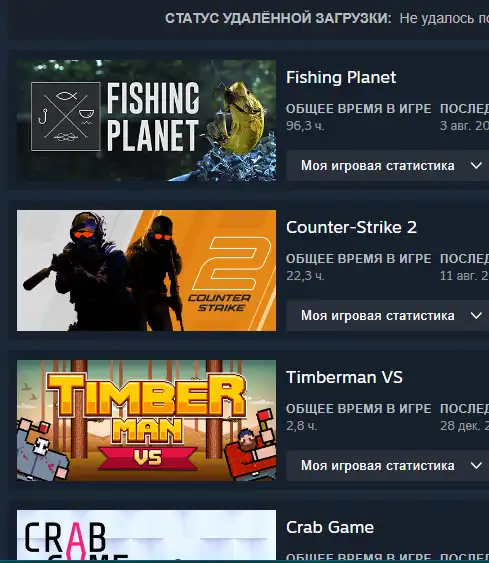Open the Crab Game banner image
489x563 pixels.
(x=146, y=535)
